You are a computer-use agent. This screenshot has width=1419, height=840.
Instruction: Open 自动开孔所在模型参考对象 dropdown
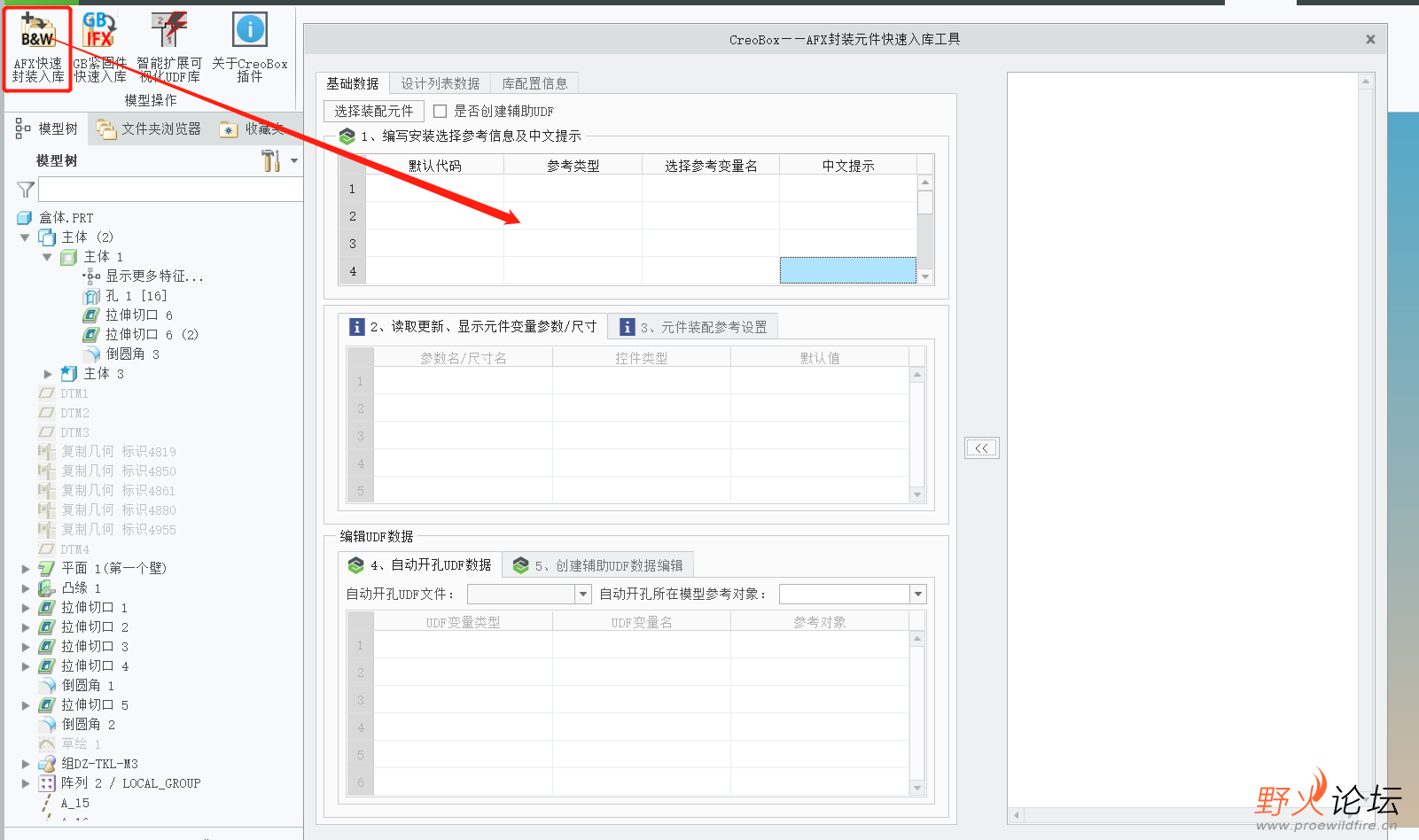(918, 594)
